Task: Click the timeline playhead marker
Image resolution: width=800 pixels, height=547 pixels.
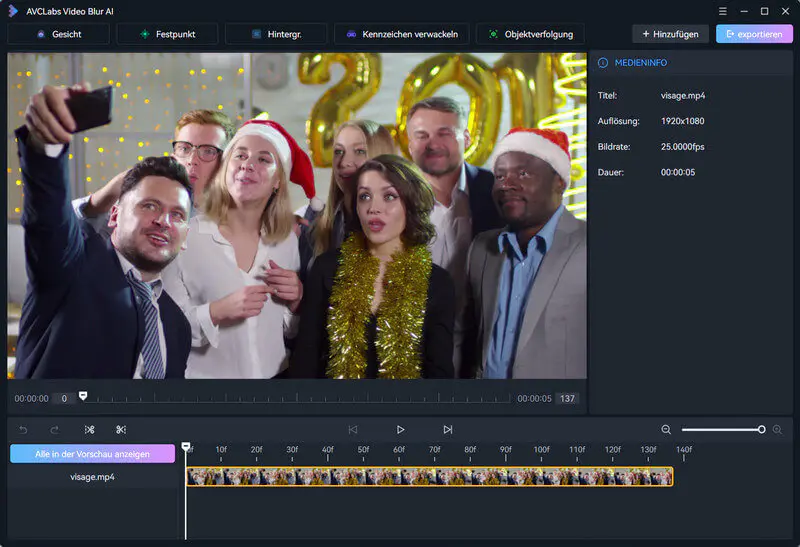Action: (x=186, y=446)
